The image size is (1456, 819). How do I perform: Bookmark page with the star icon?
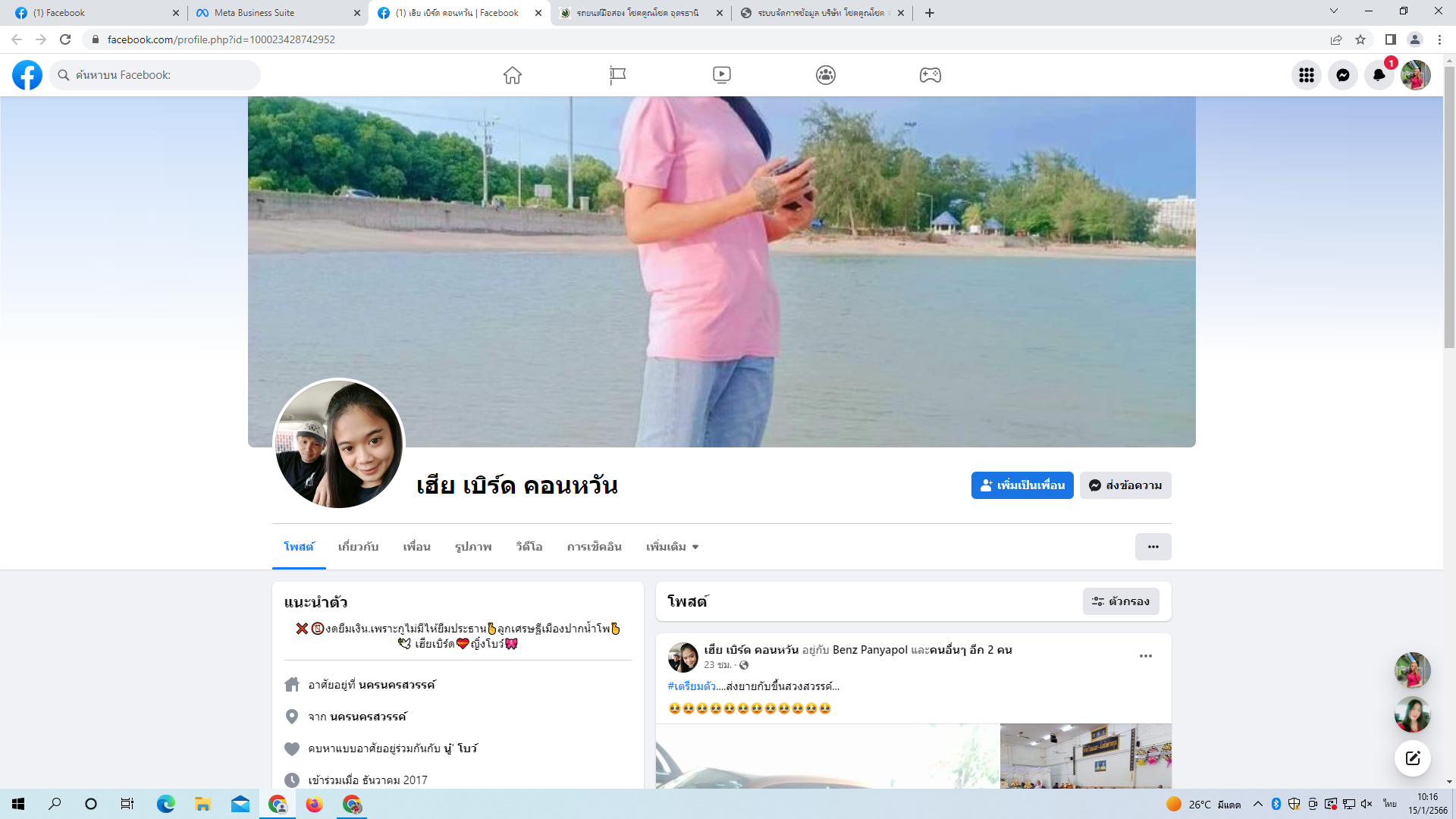pyautogui.click(x=1360, y=39)
